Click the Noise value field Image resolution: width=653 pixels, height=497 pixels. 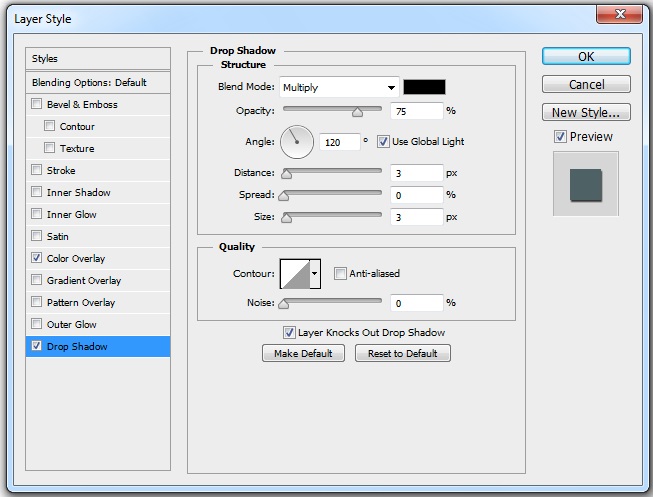[416, 303]
